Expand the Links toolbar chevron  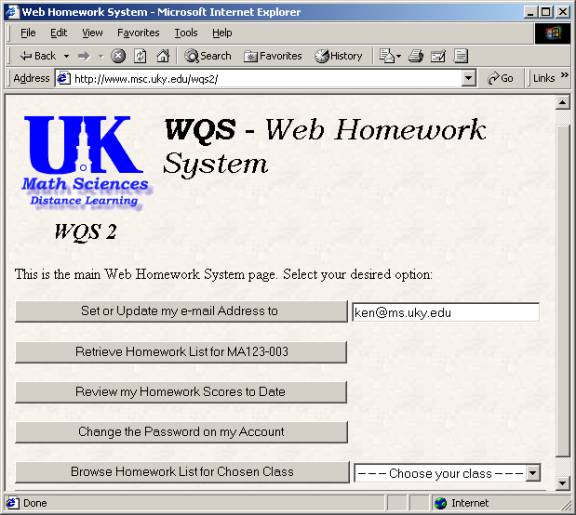coord(564,75)
